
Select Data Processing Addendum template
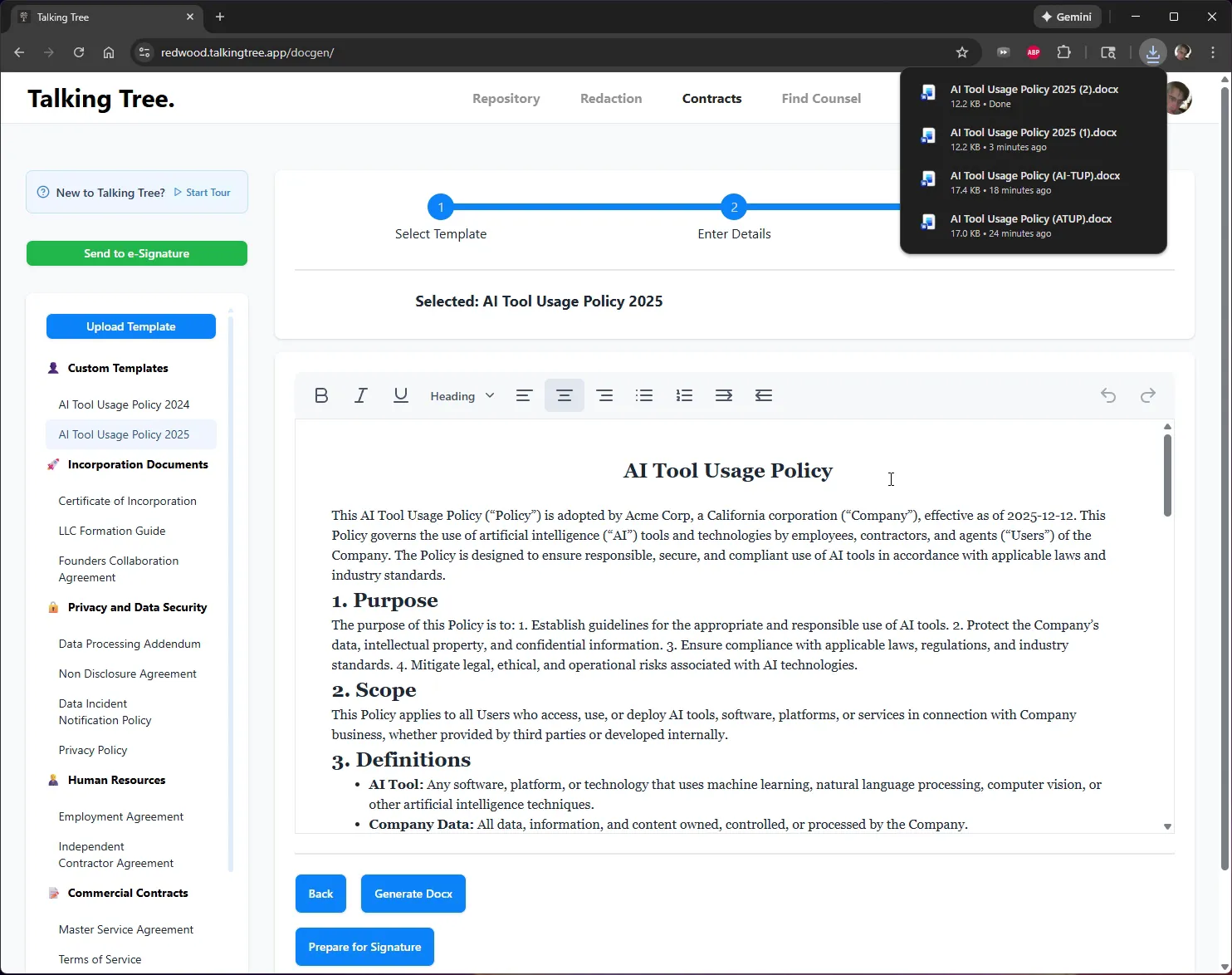(x=130, y=644)
